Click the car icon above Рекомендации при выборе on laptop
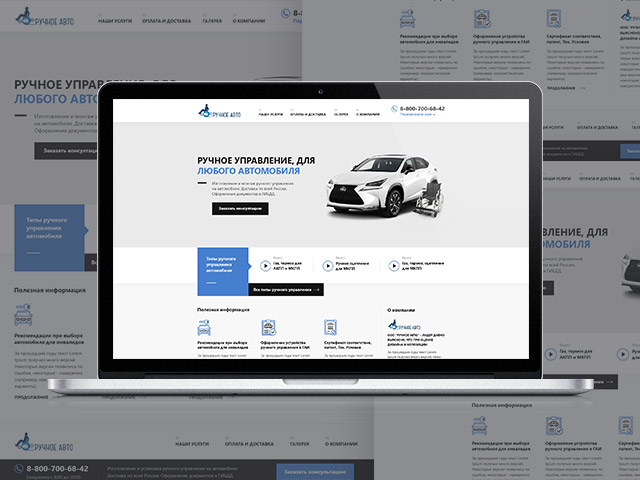Image resolution: width=640 pixels, height=480 pixels. click(x=204, y=328)
